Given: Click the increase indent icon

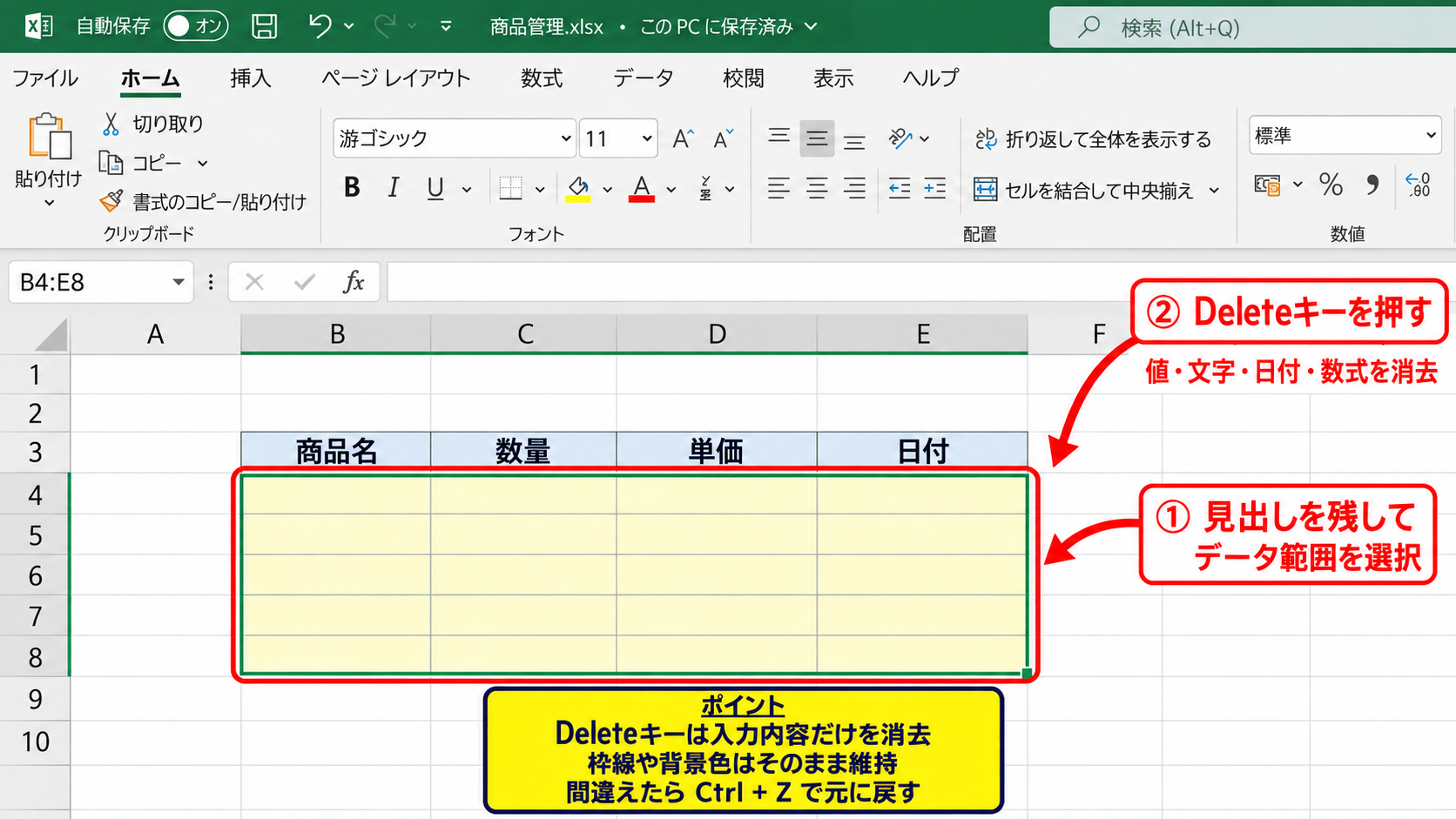Looking at the screenshot, I should [x=935, y=188].
